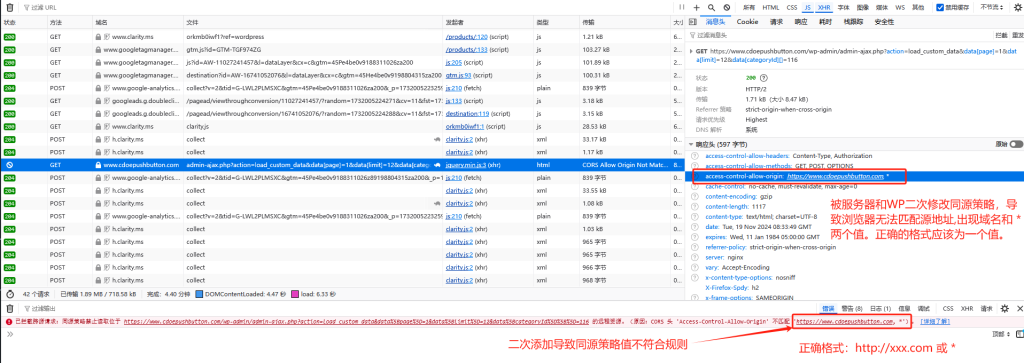Image resolution: width=1024 pixels, height=363 pixels.
Task: Clear the console output with trash icon
Action: tap(9, 308)
